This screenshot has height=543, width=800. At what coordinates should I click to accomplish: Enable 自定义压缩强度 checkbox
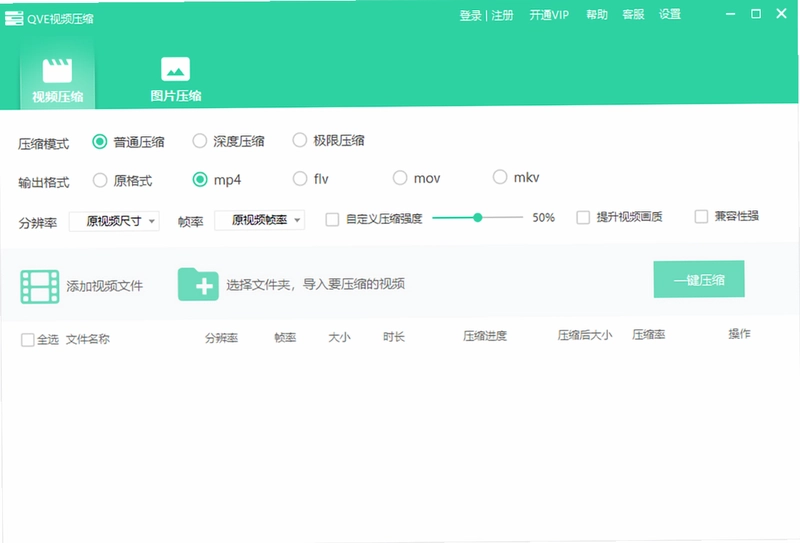pyautogui.click(x=332, y=219)
